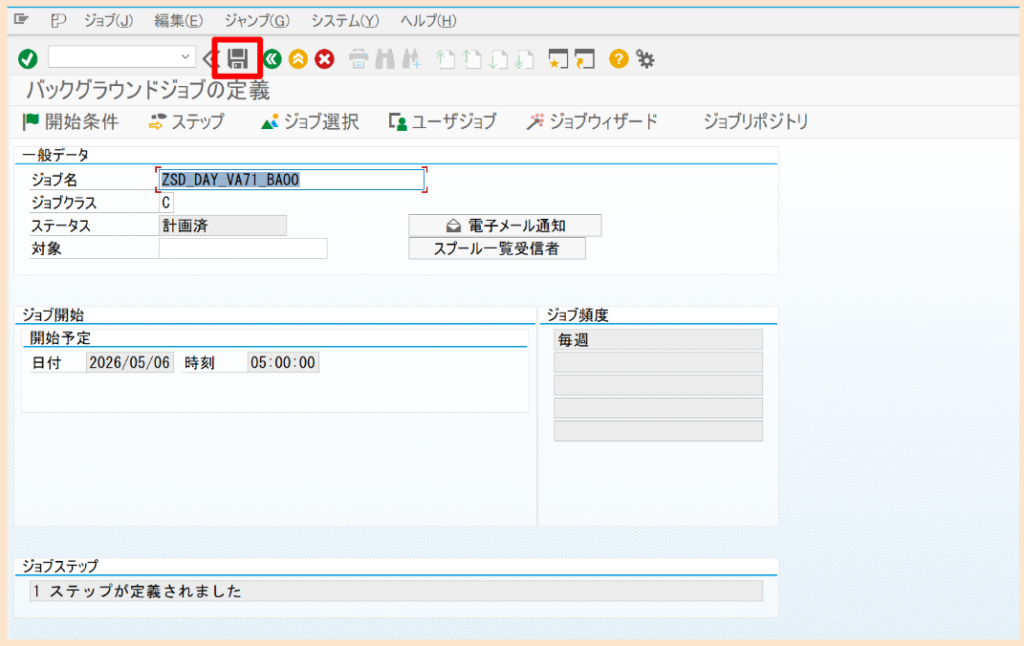
Task: Click the ジョブクラス field containing C
Action: (x=166, y=202)
